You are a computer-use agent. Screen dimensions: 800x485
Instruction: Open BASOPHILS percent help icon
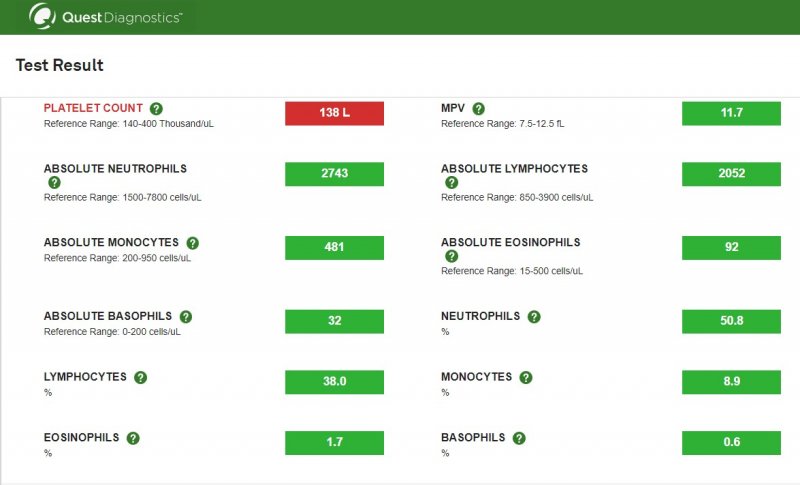click(519, 438)
